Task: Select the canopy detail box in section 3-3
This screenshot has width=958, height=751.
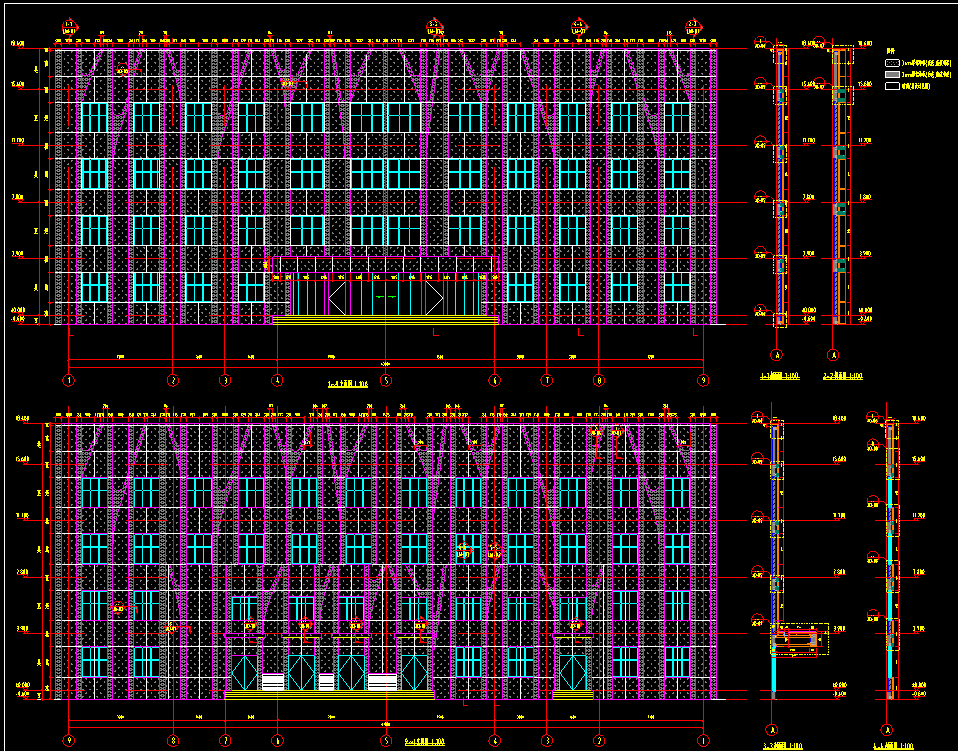Action: point(801,639)
